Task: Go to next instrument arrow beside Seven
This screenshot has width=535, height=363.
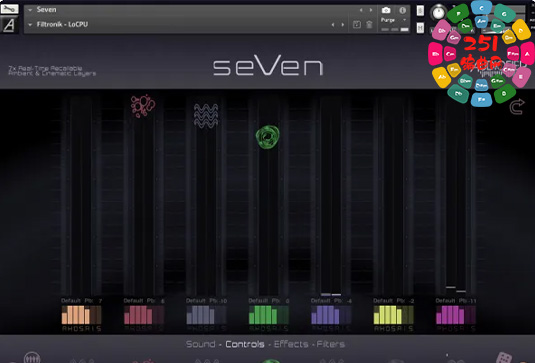Action: pos(371,10)
